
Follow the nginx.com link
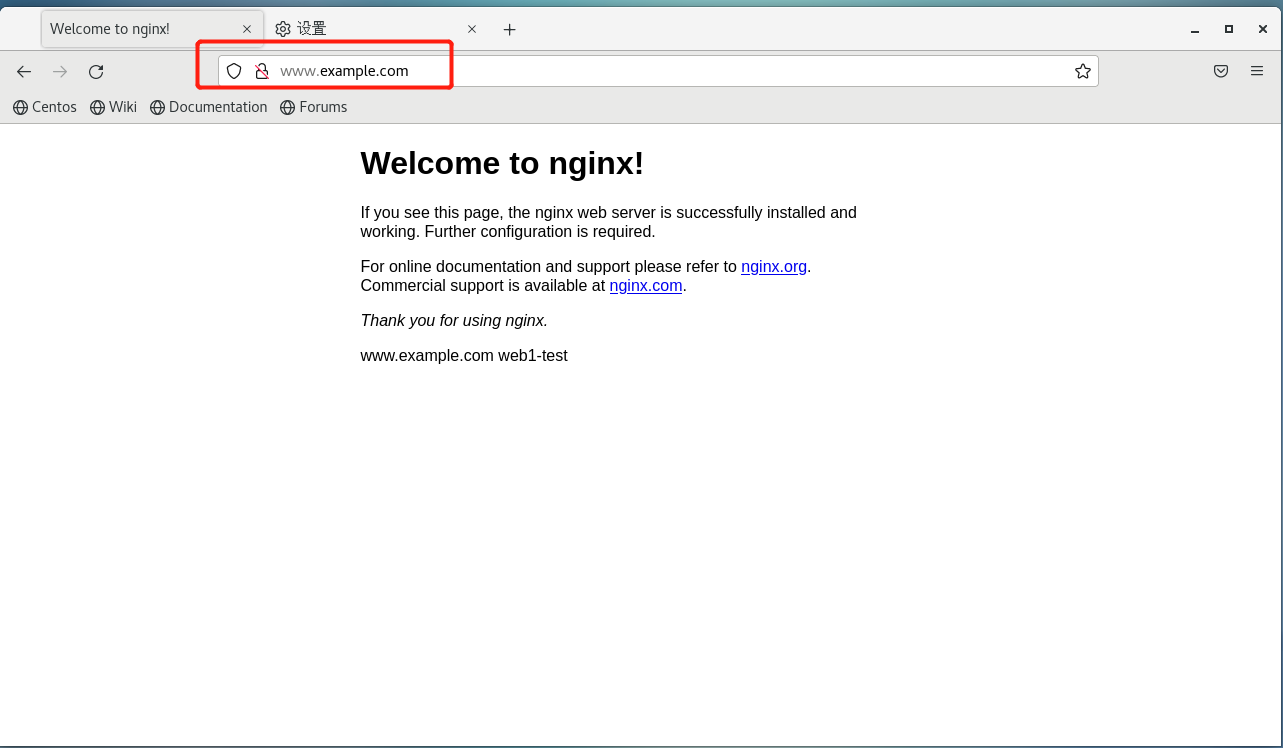(646, 286)
